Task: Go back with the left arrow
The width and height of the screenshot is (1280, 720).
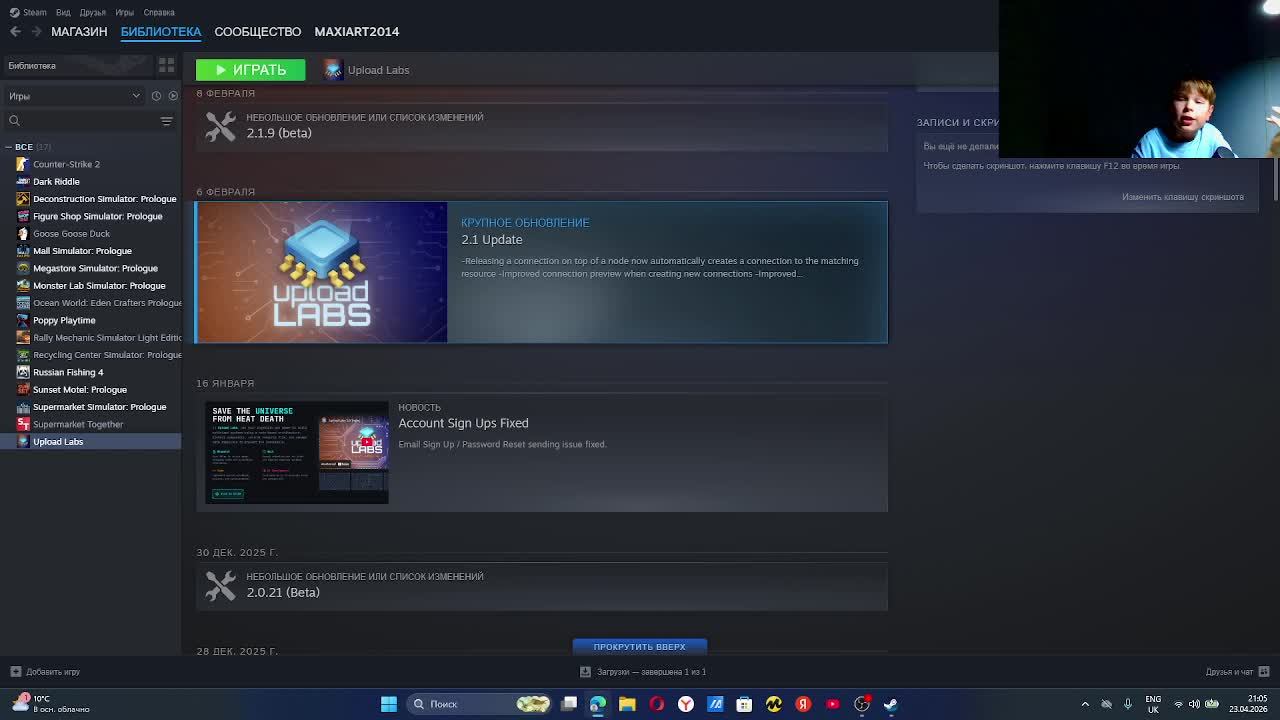Action: click(15, 32)
